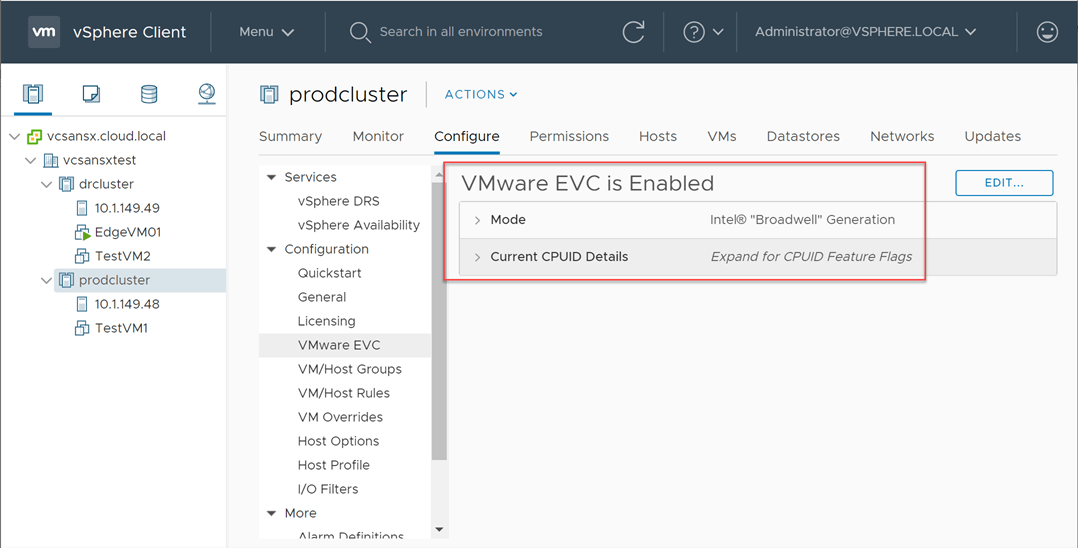Image resolution: width=1078 pixels, height=548 pixels.
Task: Click the running VM icon for EdgeVM01
Action: click(x=82, y=232)
